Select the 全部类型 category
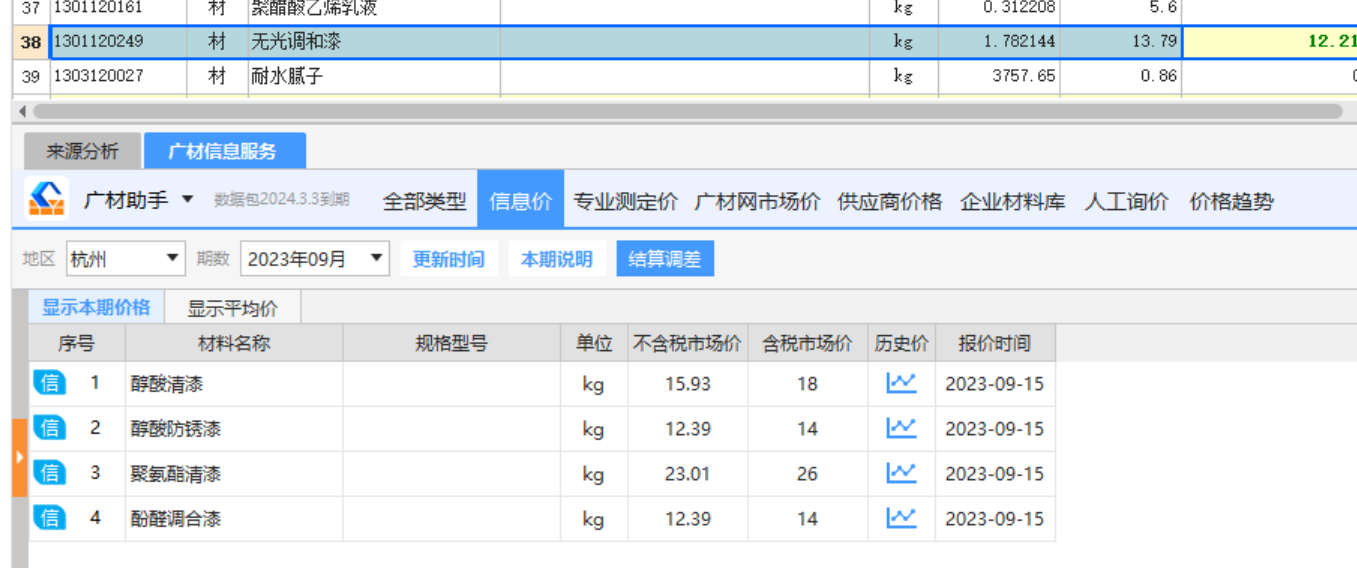The width and height of the screenshot is (1357, 568). click(424, 201)
